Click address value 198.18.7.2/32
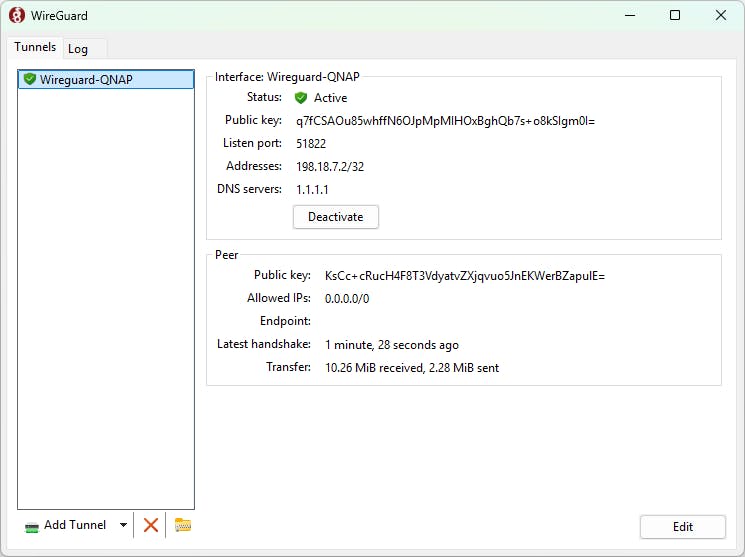 click(330, 167)
